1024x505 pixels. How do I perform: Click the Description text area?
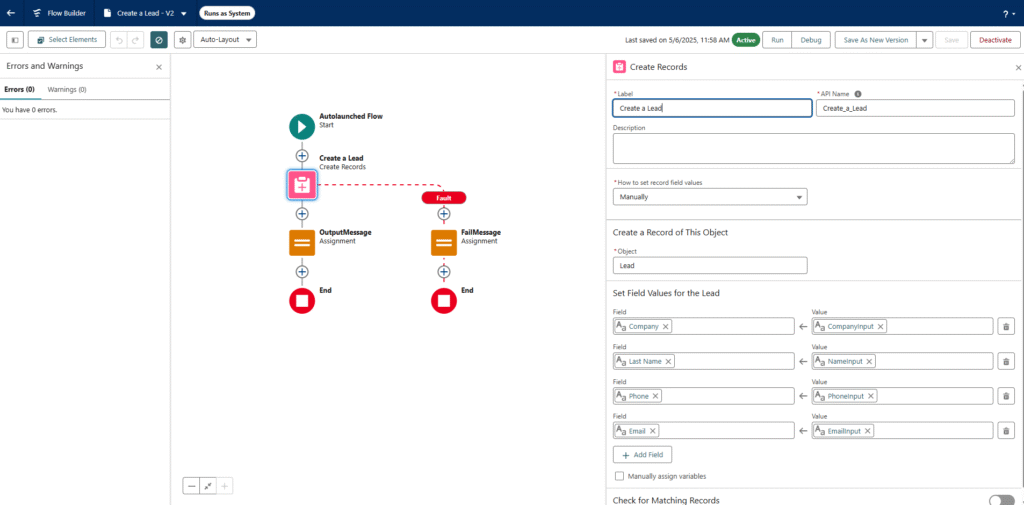click(x=813, y=148)
